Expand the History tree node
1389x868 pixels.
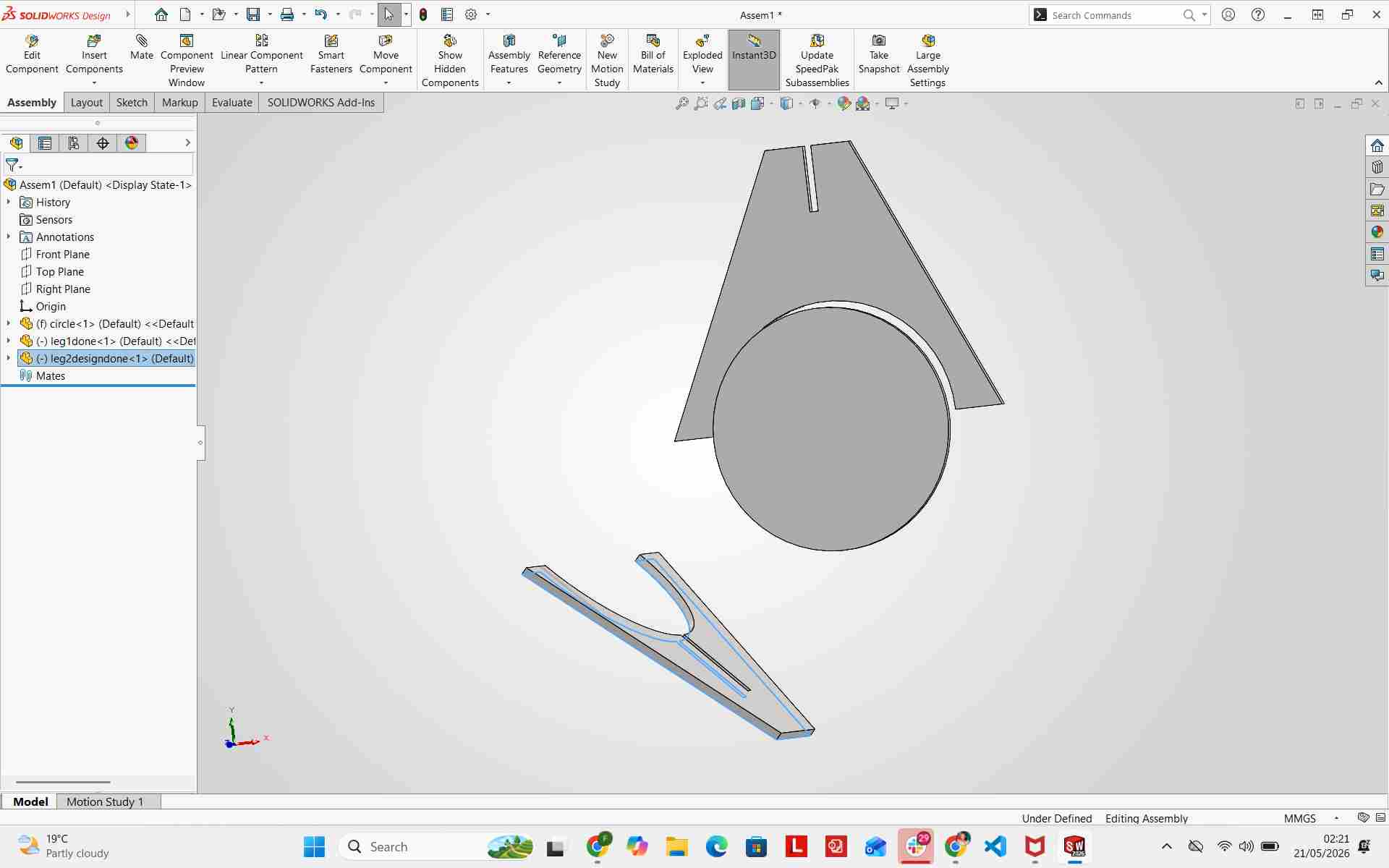tap(9, 203)
